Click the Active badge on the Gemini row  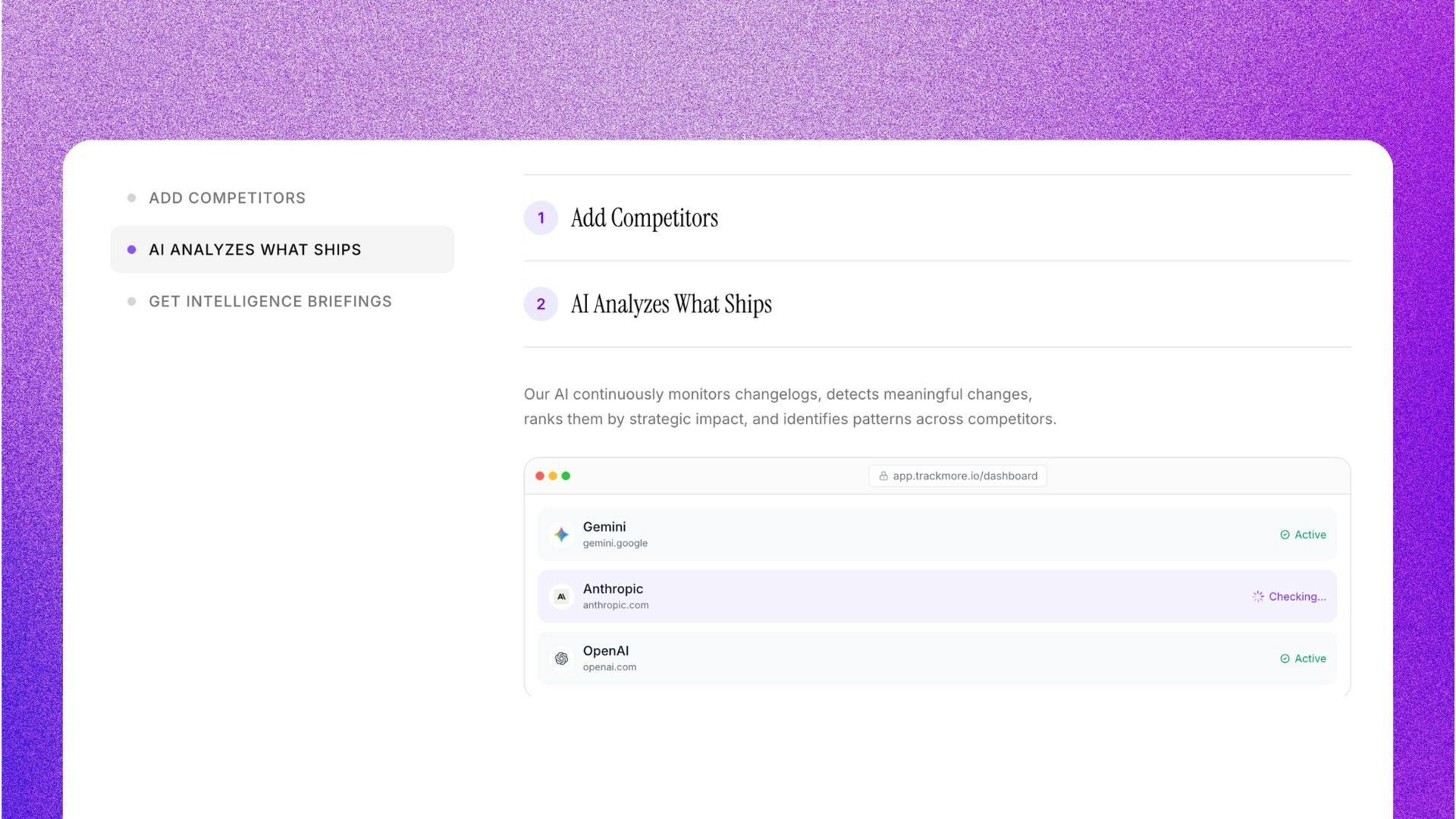1303,535
